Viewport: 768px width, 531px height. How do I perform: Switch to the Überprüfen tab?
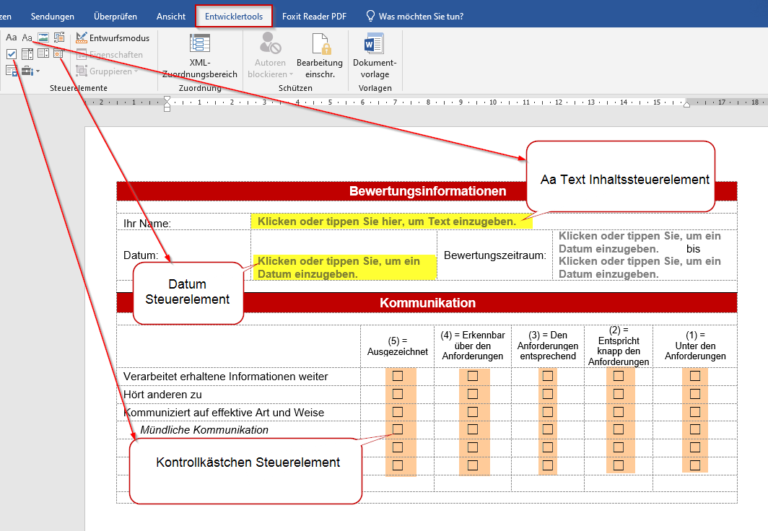coord(115,16)
